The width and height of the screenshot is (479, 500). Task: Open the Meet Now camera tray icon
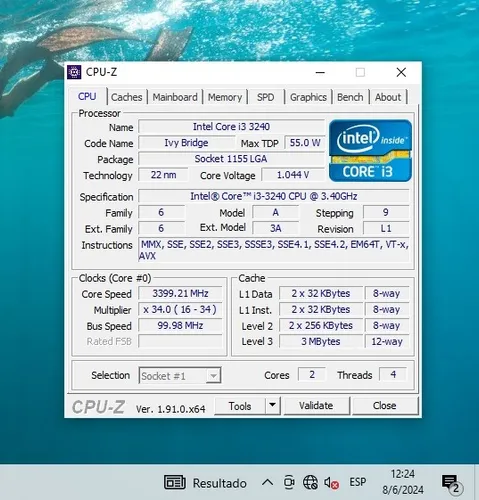[289, 482]
